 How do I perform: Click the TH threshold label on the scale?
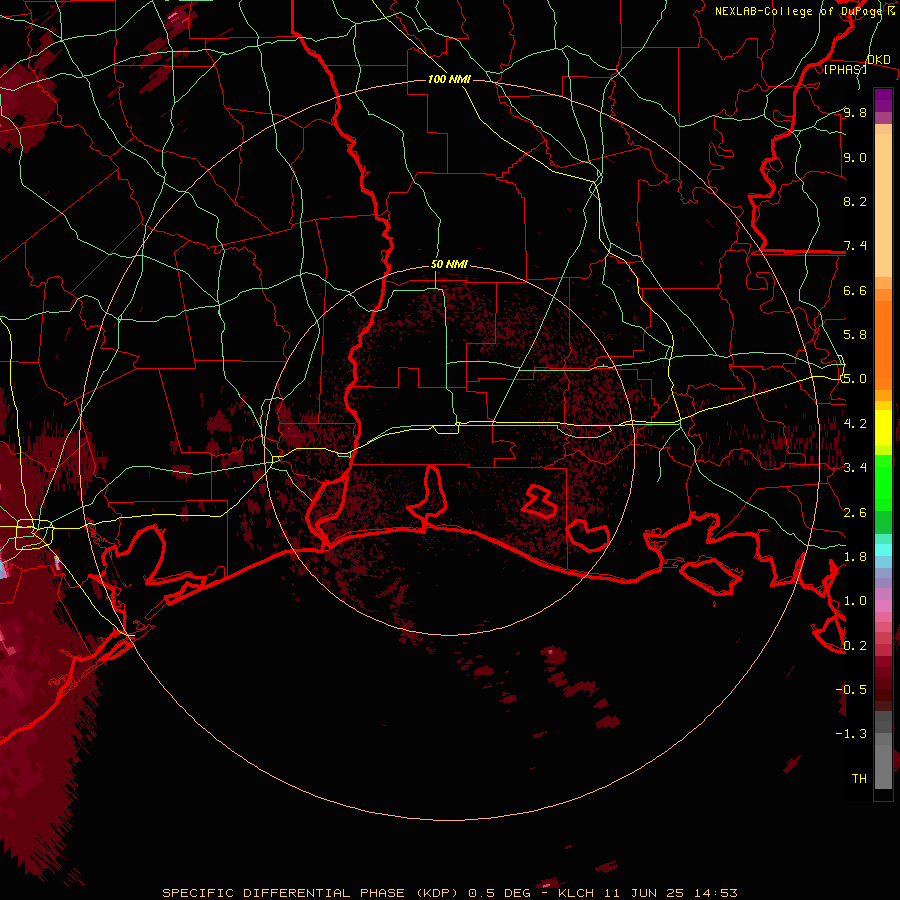(859, 778)
